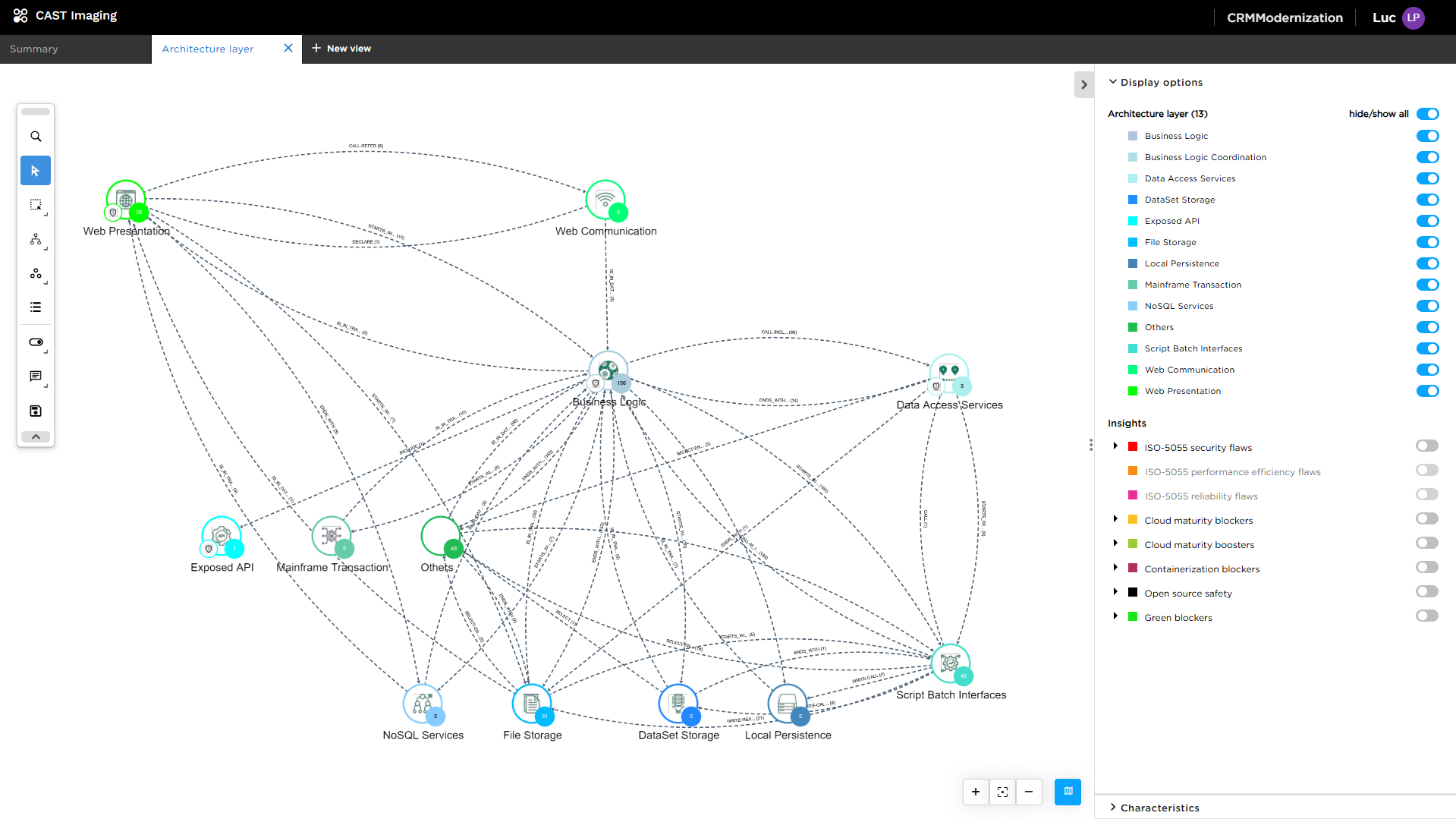Open the list view tool in toolbar
Screen dimensions: 1456x819
pos(36,307)
